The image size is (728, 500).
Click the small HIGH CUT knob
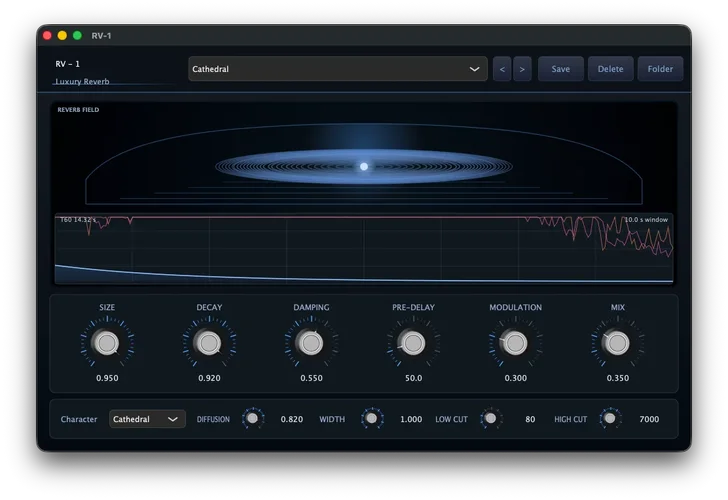(x=610, y=418)
